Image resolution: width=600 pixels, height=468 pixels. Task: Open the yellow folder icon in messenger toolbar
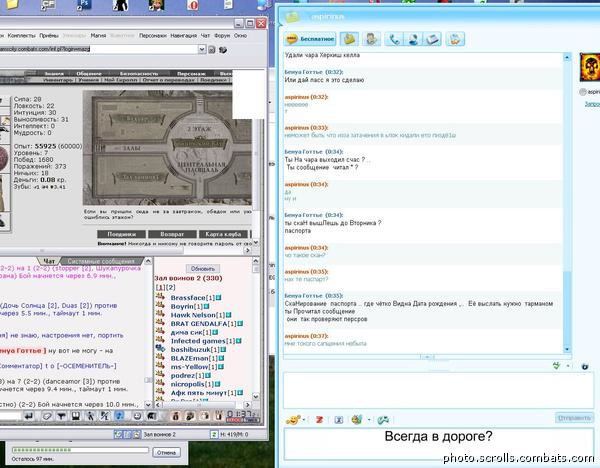(349, 39)
